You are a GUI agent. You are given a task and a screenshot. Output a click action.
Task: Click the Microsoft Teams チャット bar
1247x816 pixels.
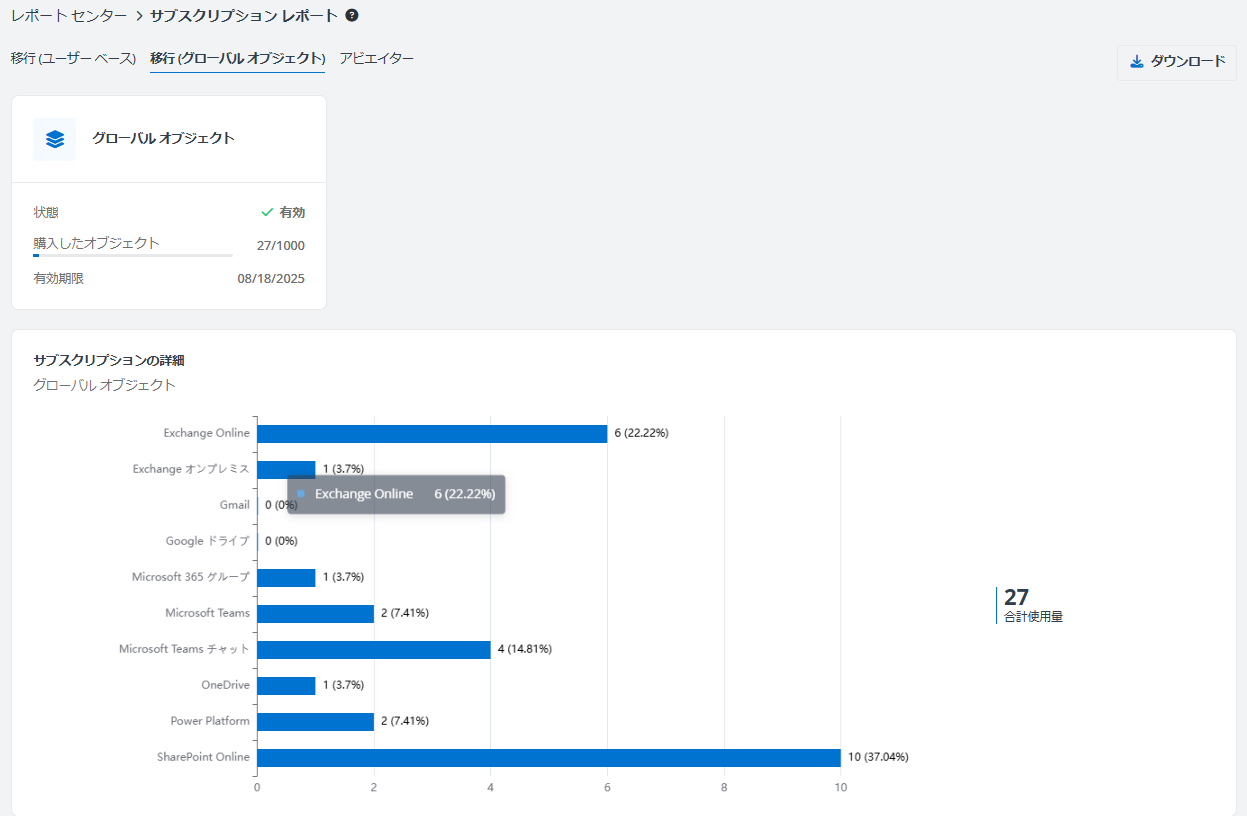374,649
